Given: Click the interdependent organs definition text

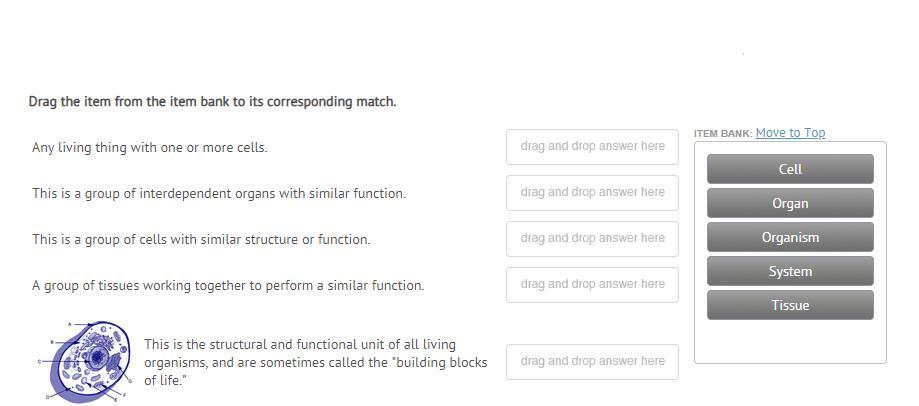Looking at the screenshot, I should point(219,193).
